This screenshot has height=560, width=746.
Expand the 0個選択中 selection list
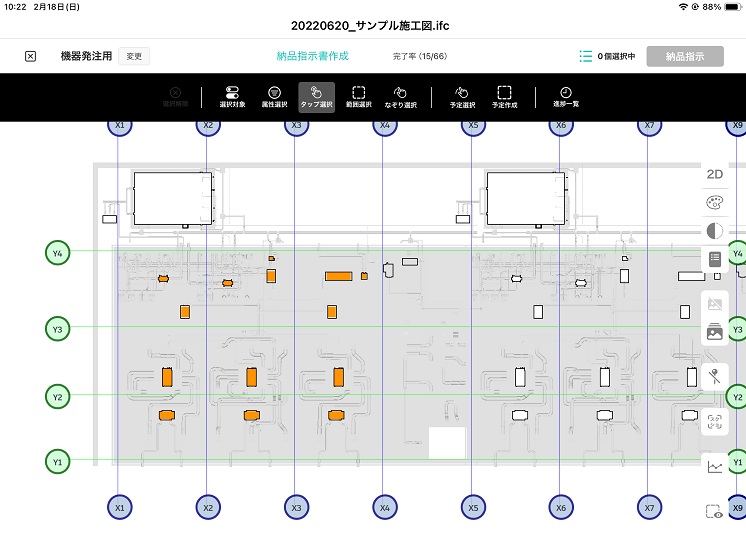point(607,56)
